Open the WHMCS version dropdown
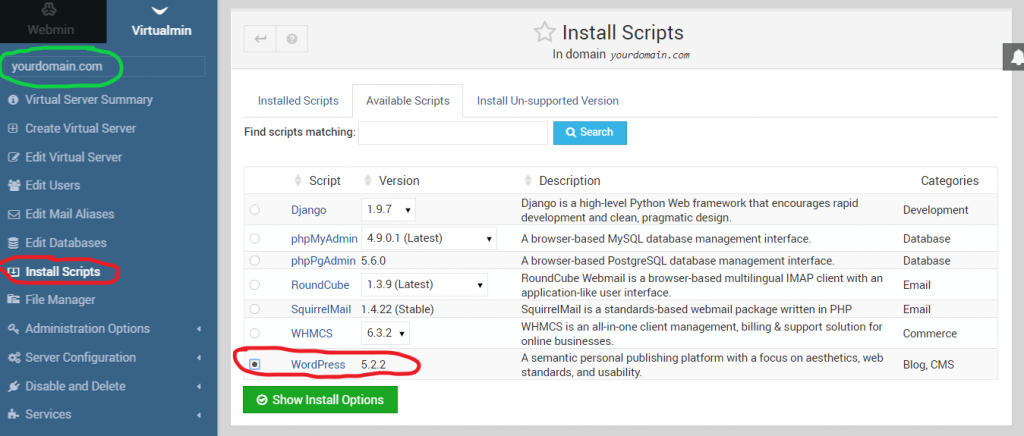 click(x=385, y=334)
